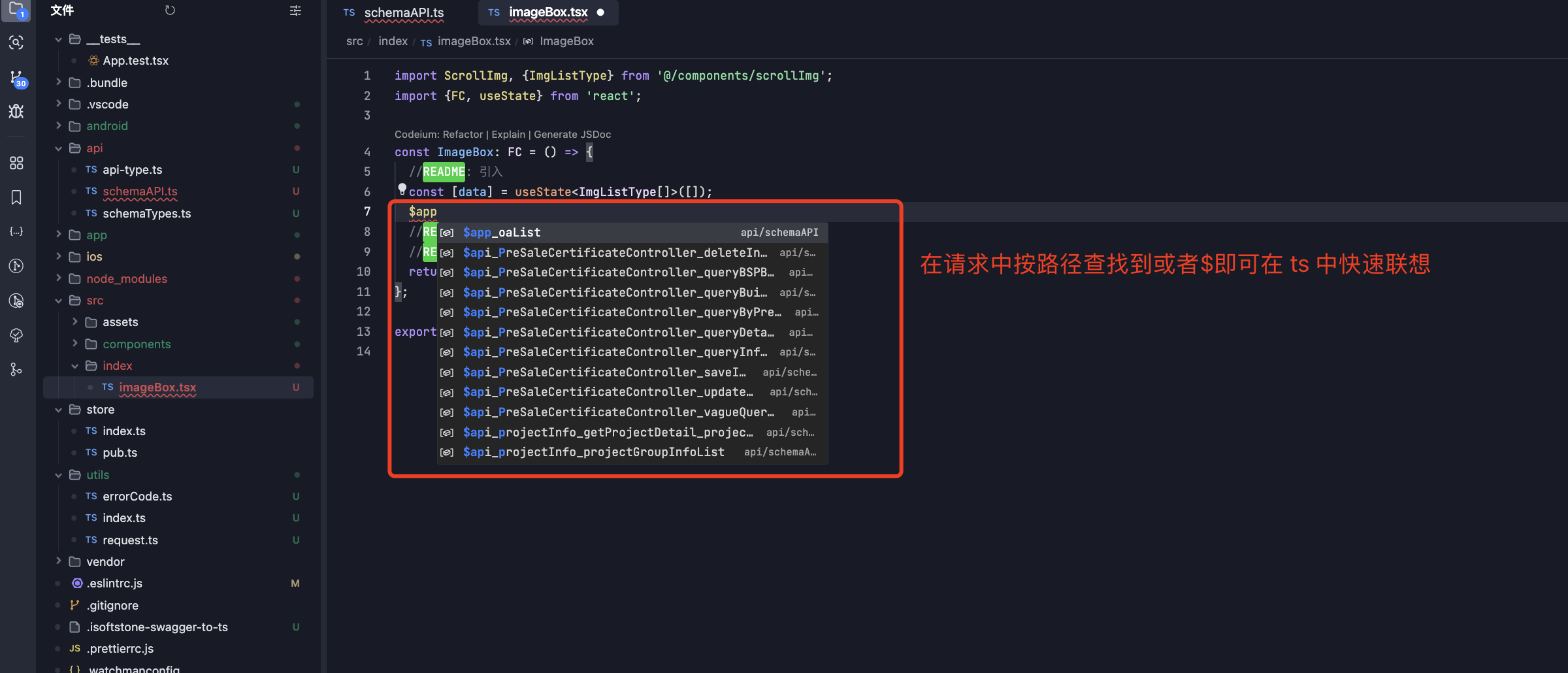Collapse the store folder chevron
This screenshot has height=673, width=1568.
58,409
